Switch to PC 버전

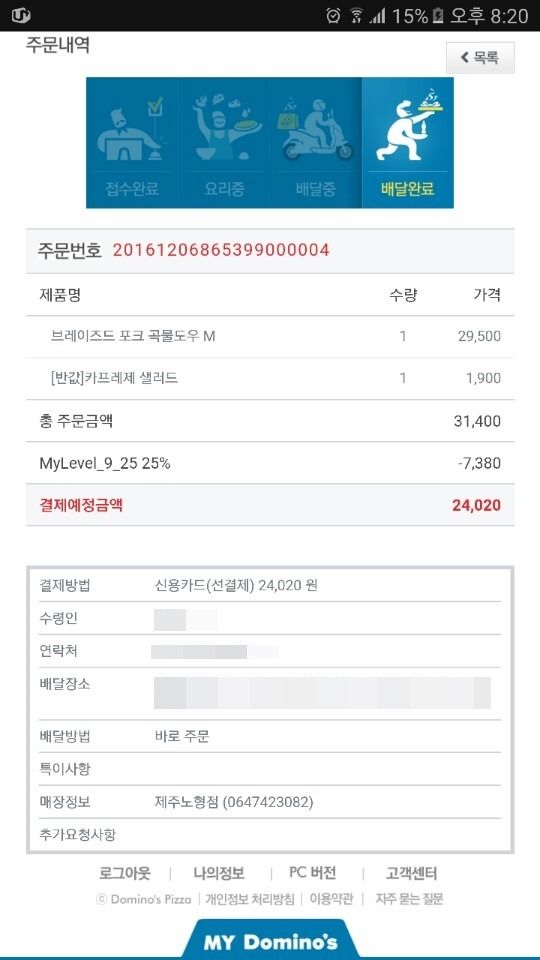(312, 873)
